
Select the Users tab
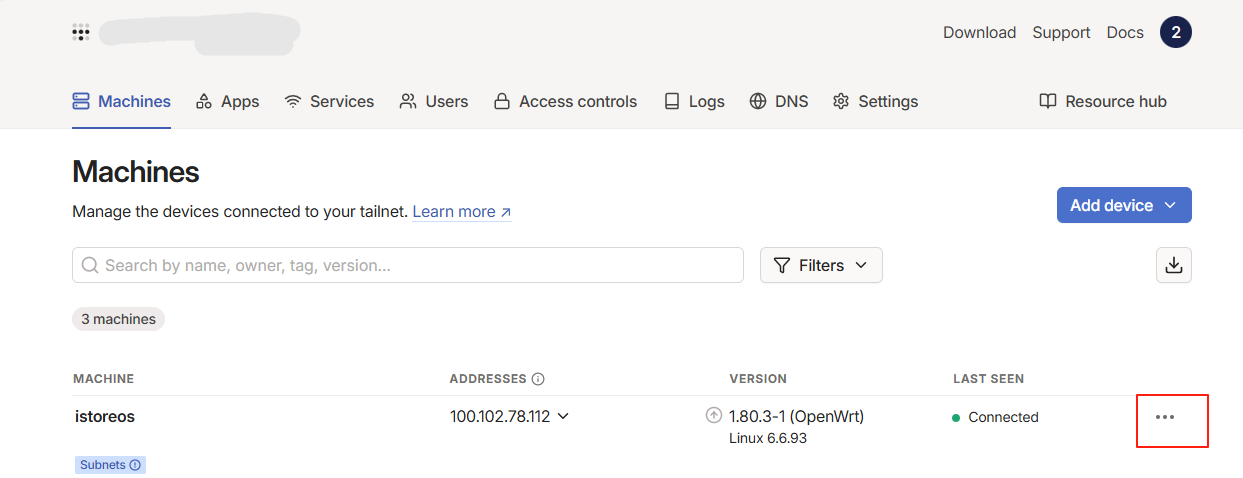(434, 101)
